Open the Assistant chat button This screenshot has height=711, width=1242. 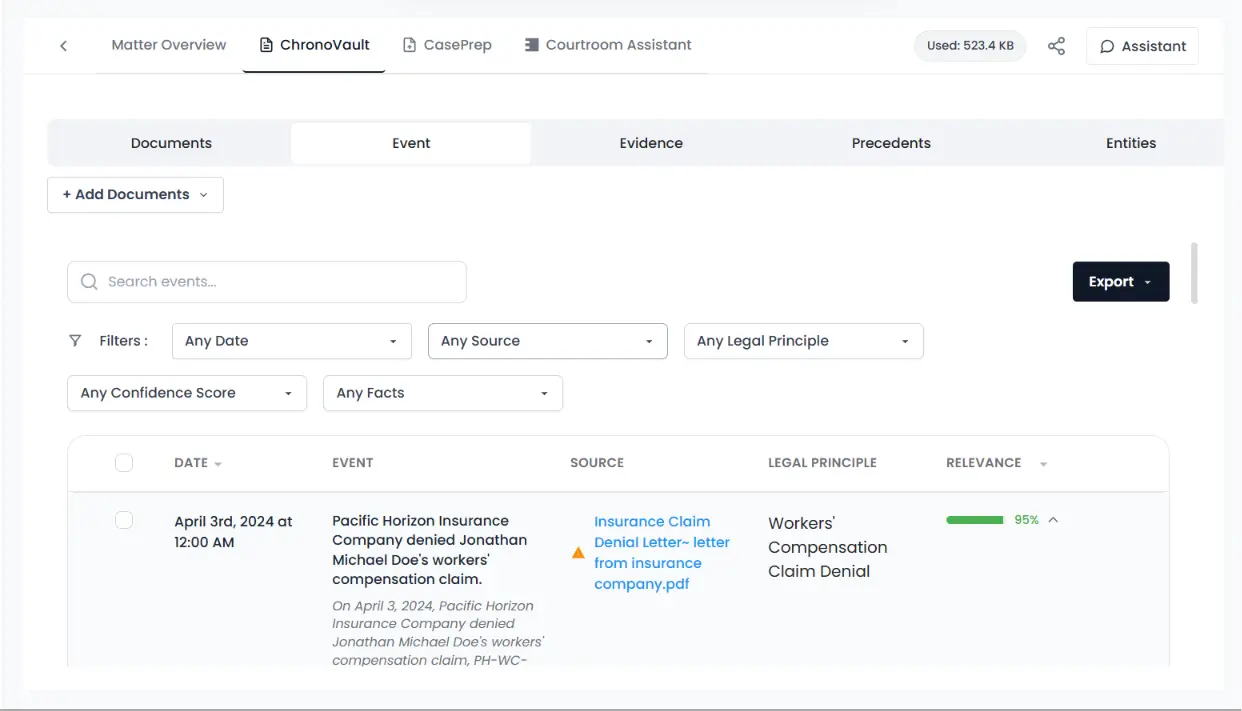[1142, 46]
